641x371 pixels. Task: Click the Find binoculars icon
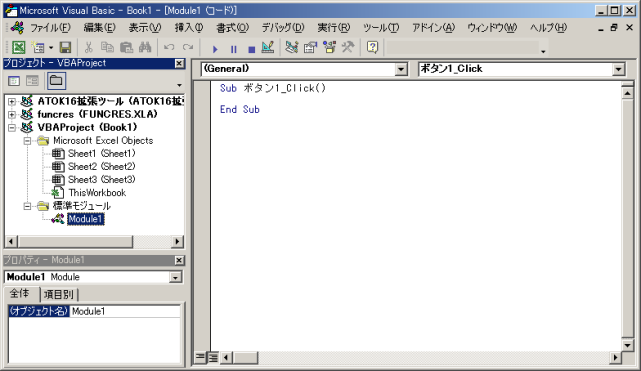pyautogui.click(x=145, y=48)
